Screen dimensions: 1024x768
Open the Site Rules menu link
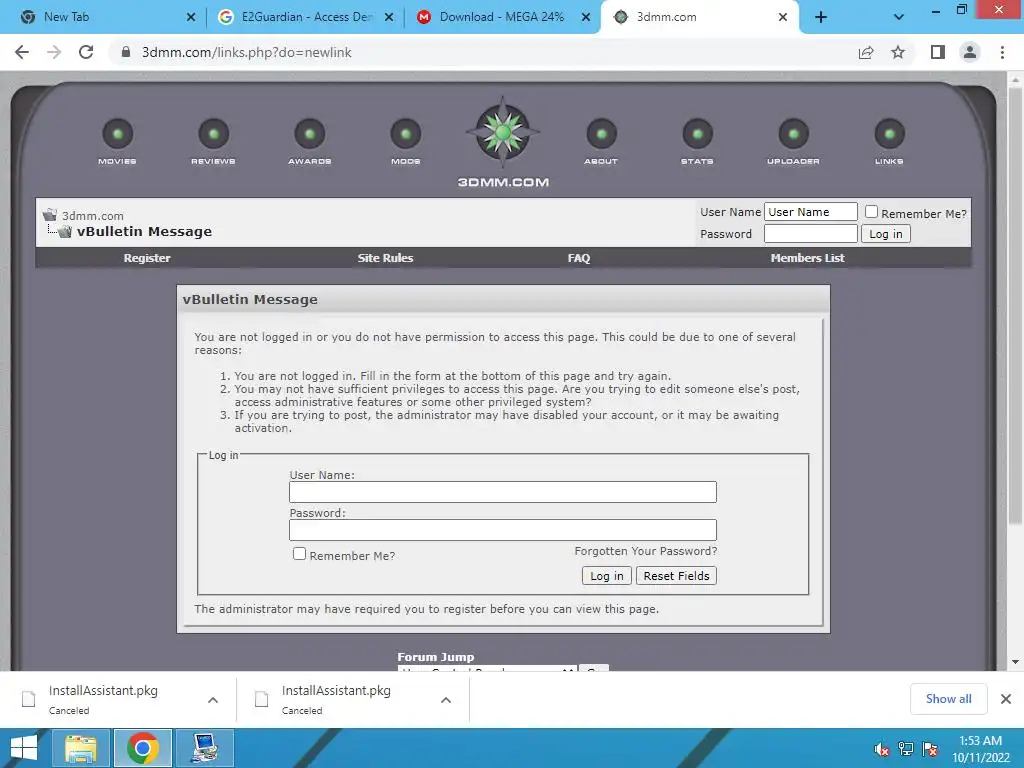click(385, 258)
